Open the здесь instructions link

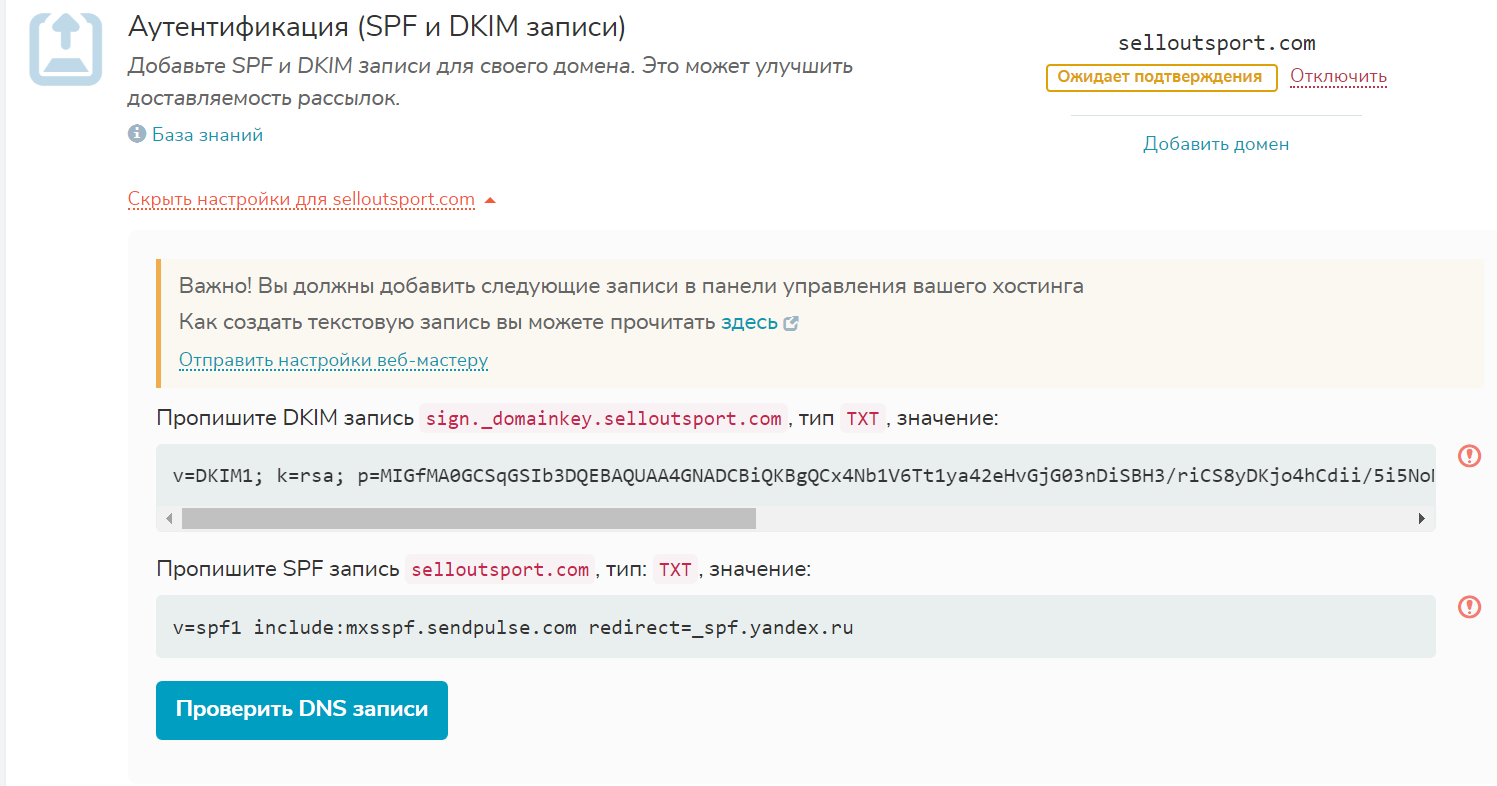coord(749,323)
